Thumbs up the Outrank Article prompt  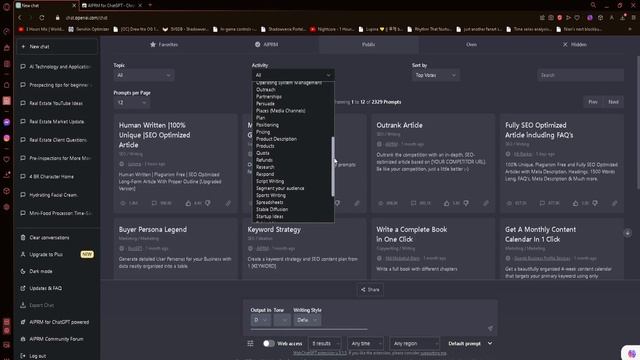pyautogui.click(x=447, y=203)
